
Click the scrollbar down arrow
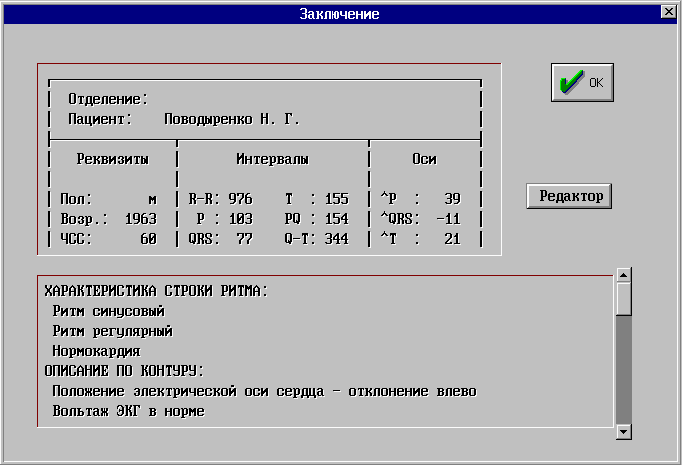click(623, 432)
